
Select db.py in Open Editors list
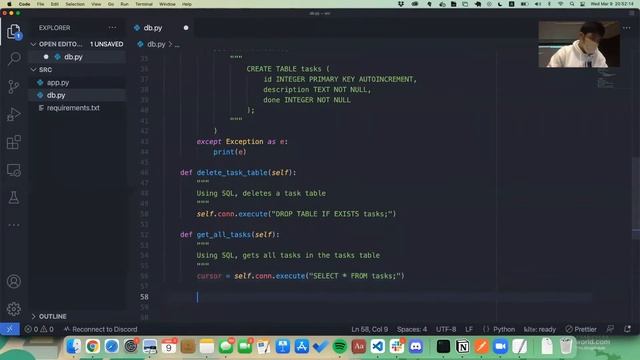click(73, 57)
